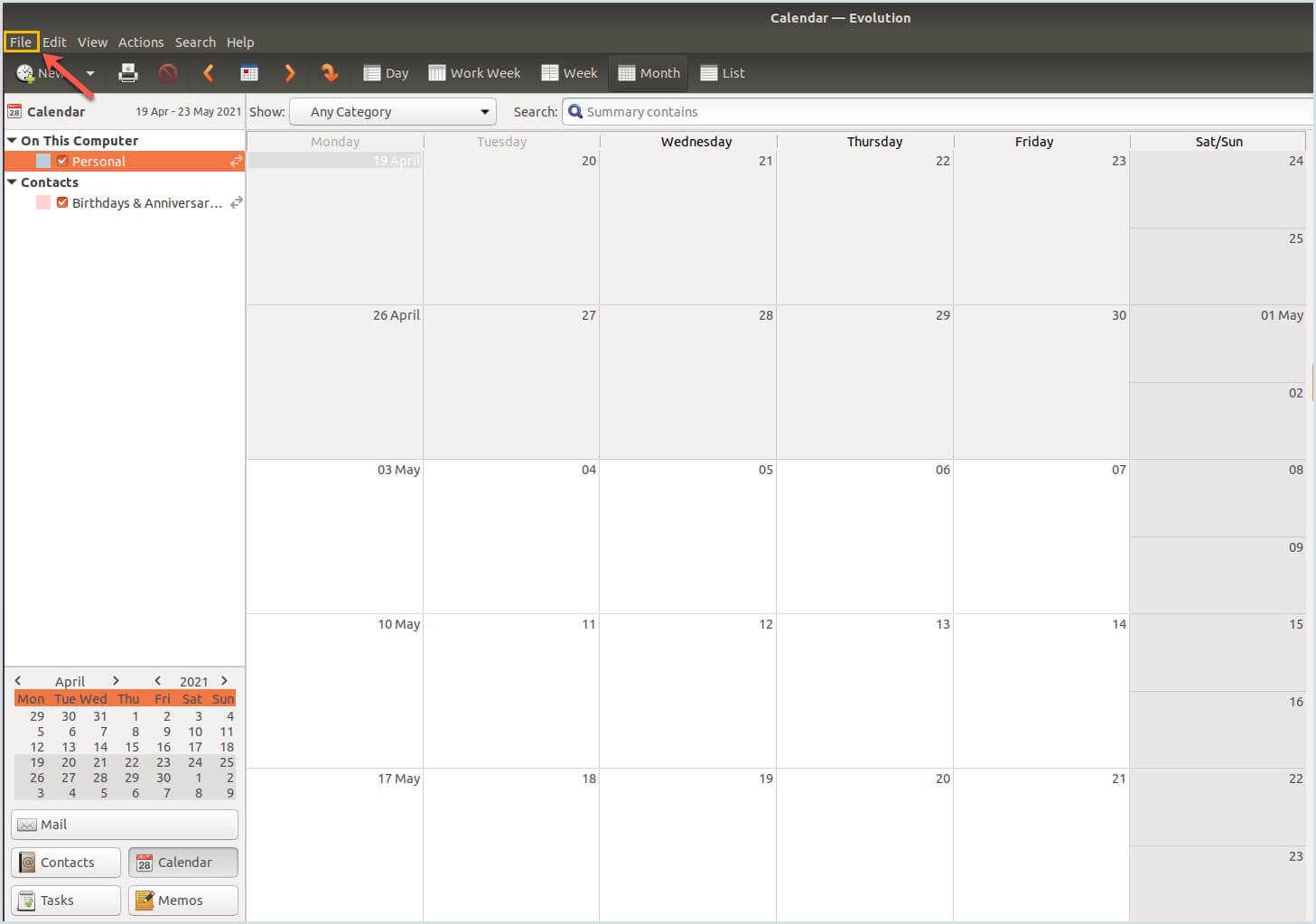This screenshot has height=924, width=1316.
Task: Switch to Work Week view
Action: [x=474, y=73]
